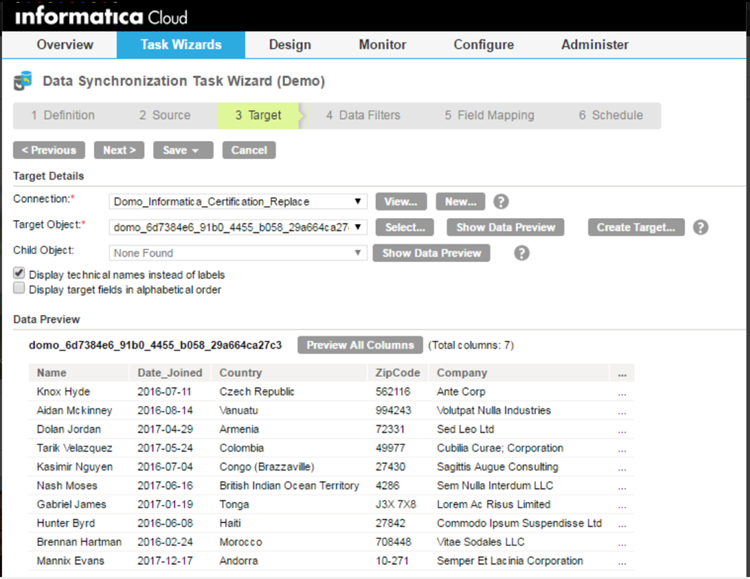The width and height of the screenshot is (750, 579).
Task: Open help icon beside Connection New button
Action: [501, 201]
